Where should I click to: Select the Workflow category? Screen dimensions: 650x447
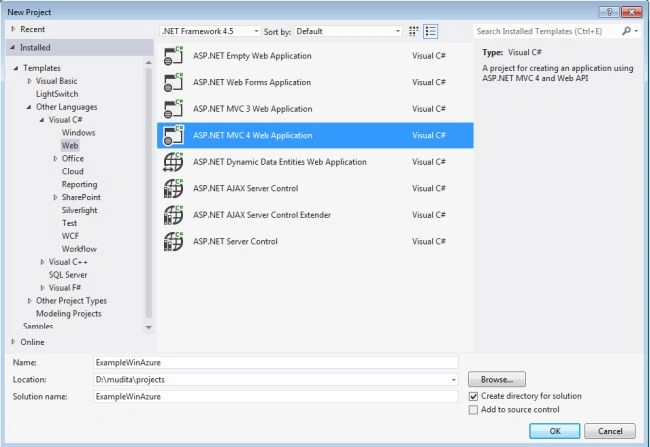tap(79, 249)
